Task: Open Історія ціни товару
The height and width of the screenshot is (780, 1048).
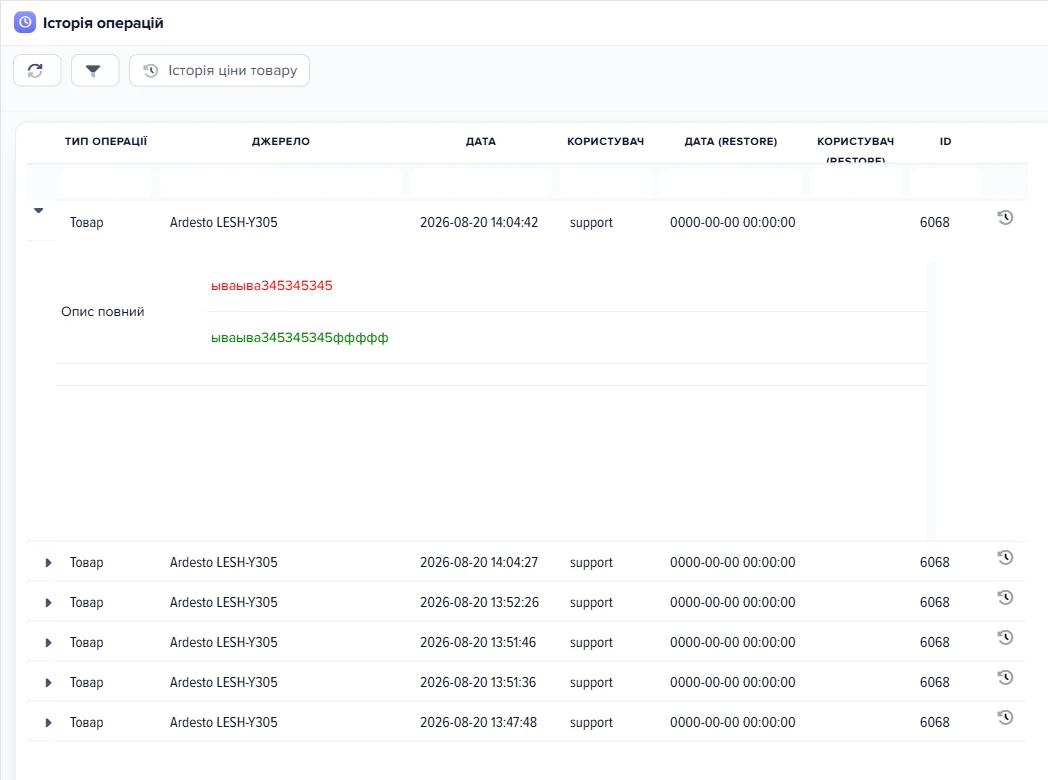Action: tap(219, 70)
